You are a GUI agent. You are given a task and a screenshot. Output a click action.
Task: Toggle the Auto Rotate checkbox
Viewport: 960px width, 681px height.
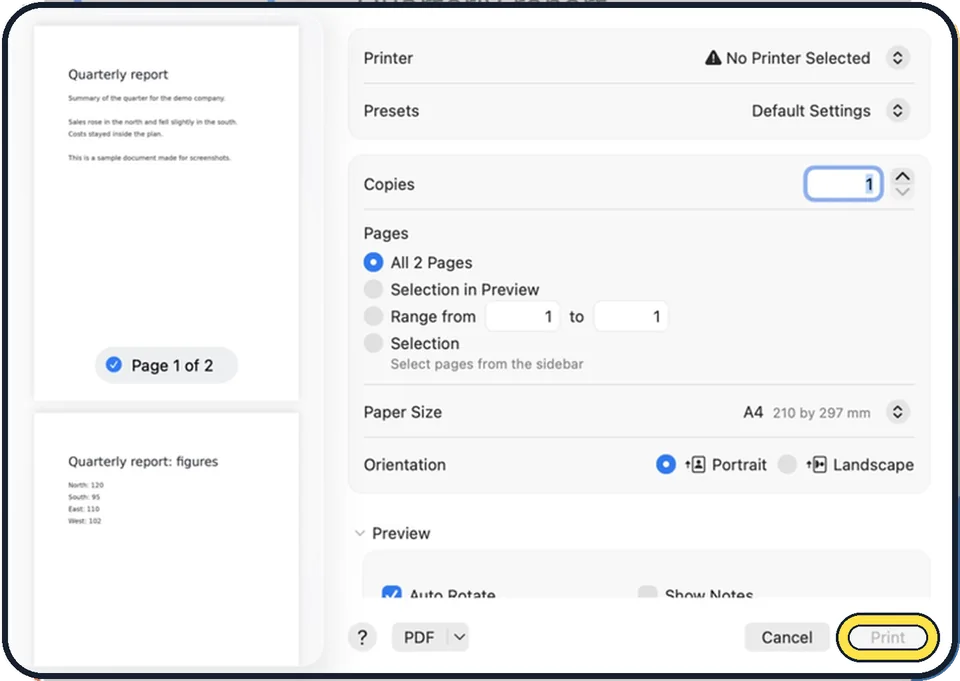391,593
